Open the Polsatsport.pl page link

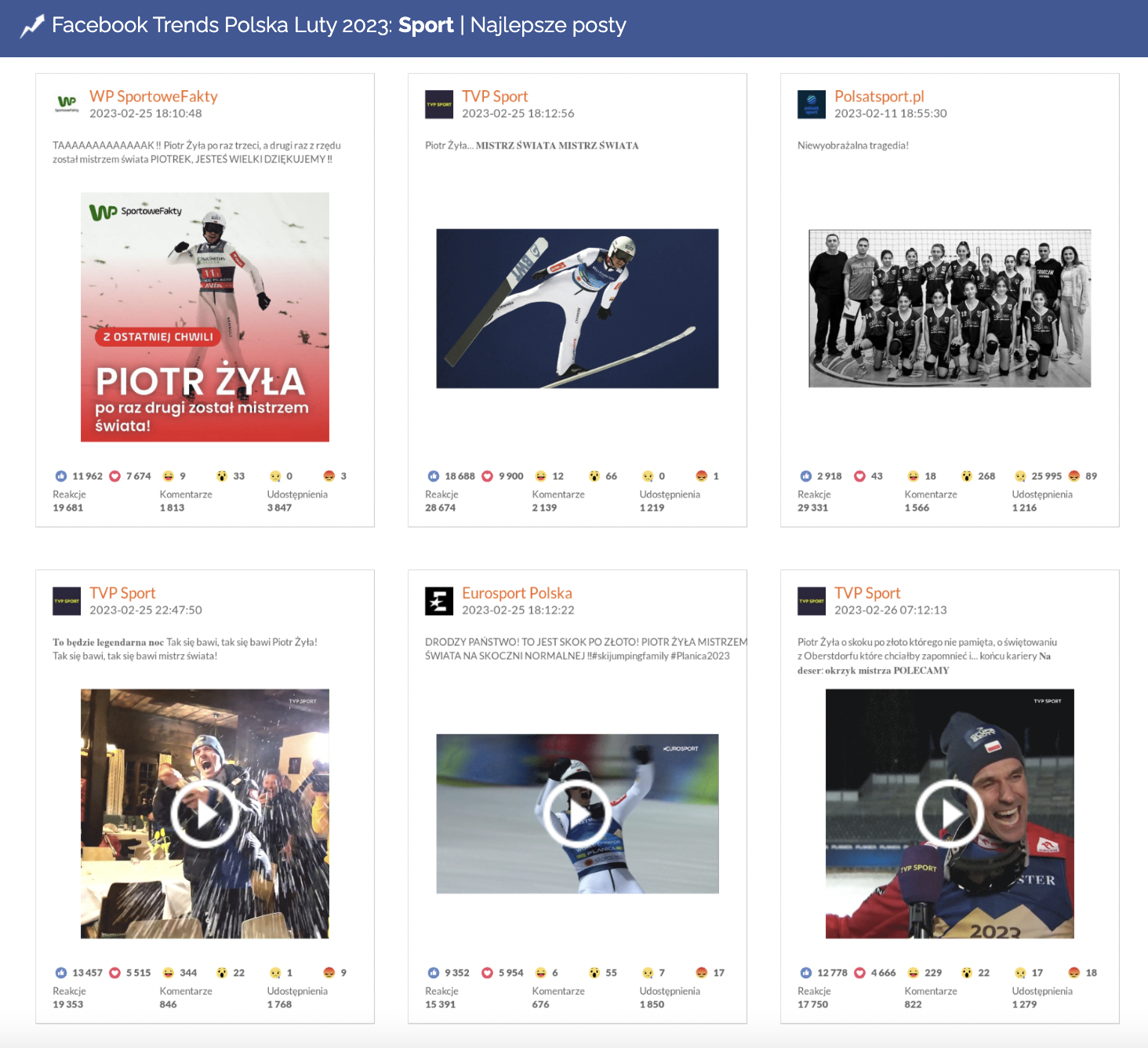click(x=879, y=96)
